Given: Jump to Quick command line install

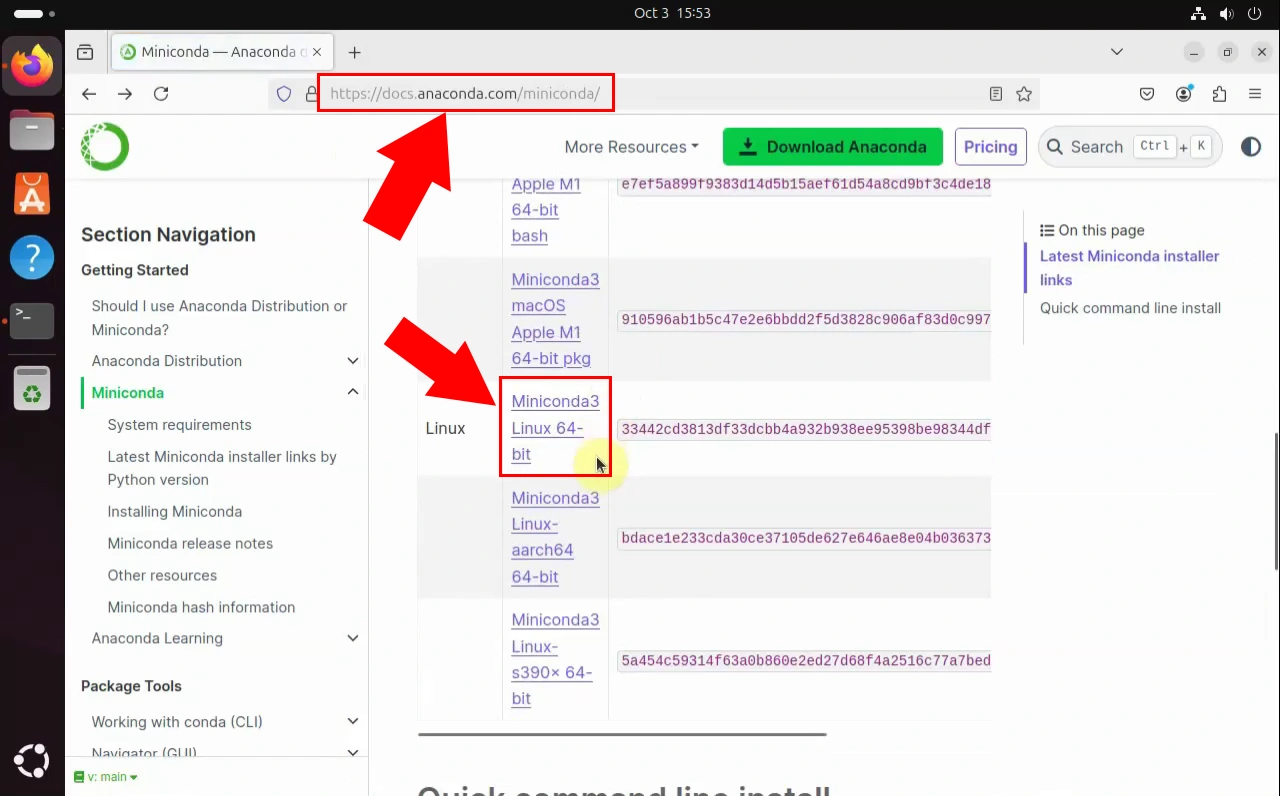Looking at the screenshot, I should (x=1130, y=308).
